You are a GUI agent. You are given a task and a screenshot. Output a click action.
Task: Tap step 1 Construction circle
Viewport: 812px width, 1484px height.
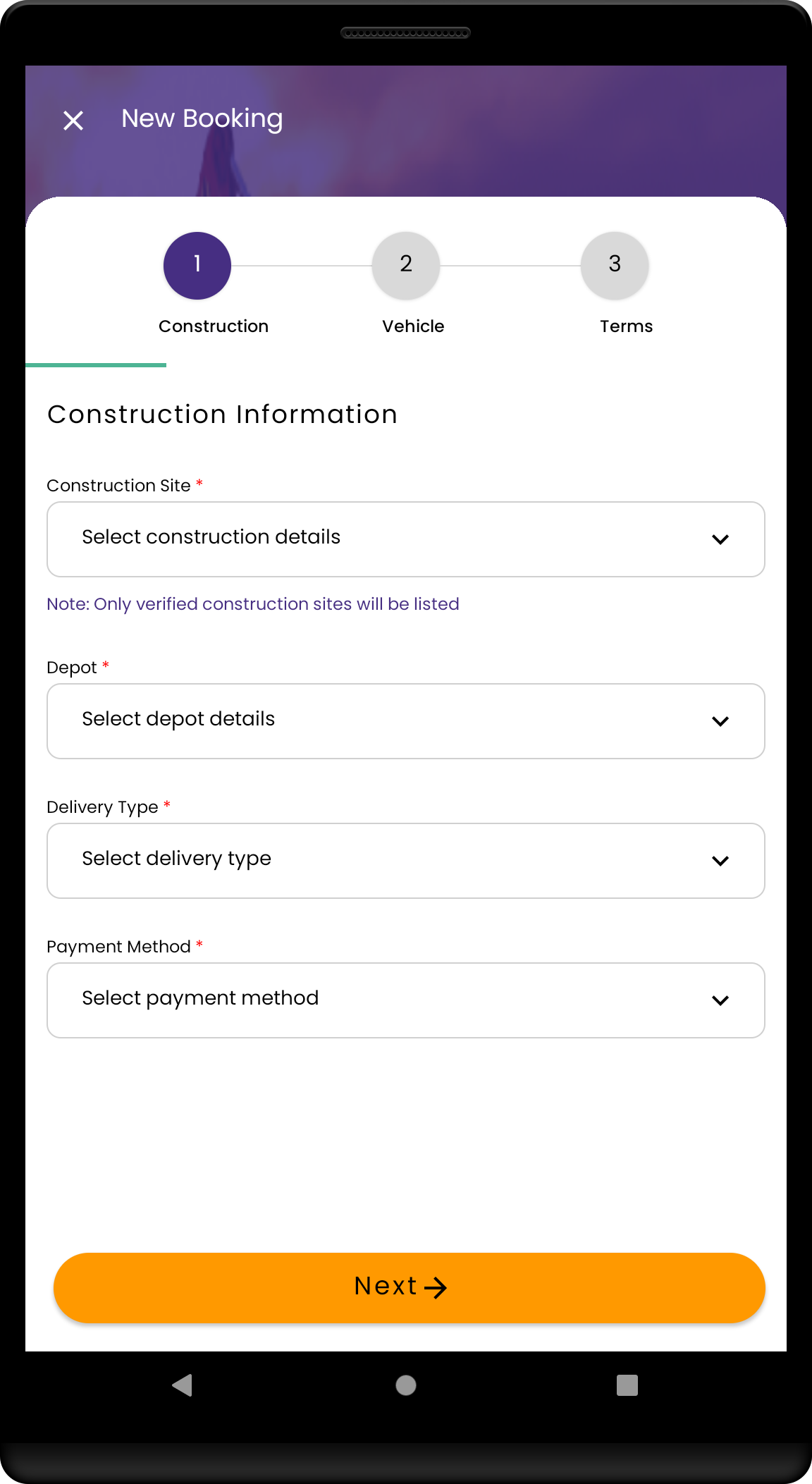point(197,266)
